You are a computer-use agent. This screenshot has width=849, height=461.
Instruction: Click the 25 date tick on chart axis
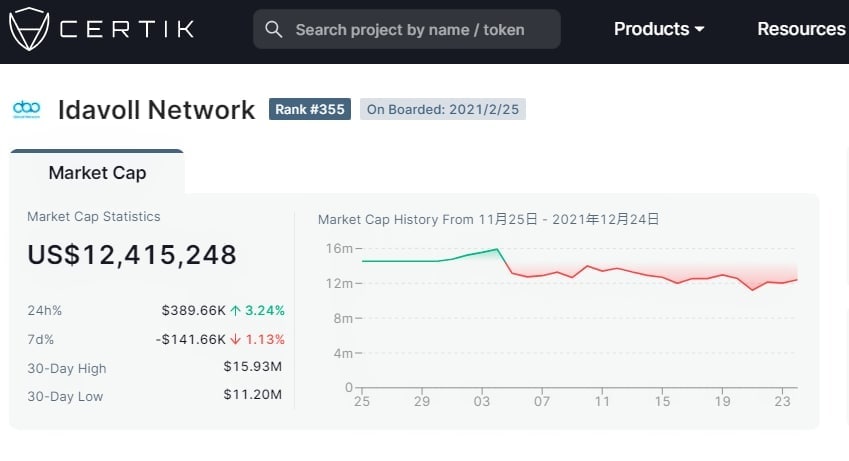tap(362, 401)
